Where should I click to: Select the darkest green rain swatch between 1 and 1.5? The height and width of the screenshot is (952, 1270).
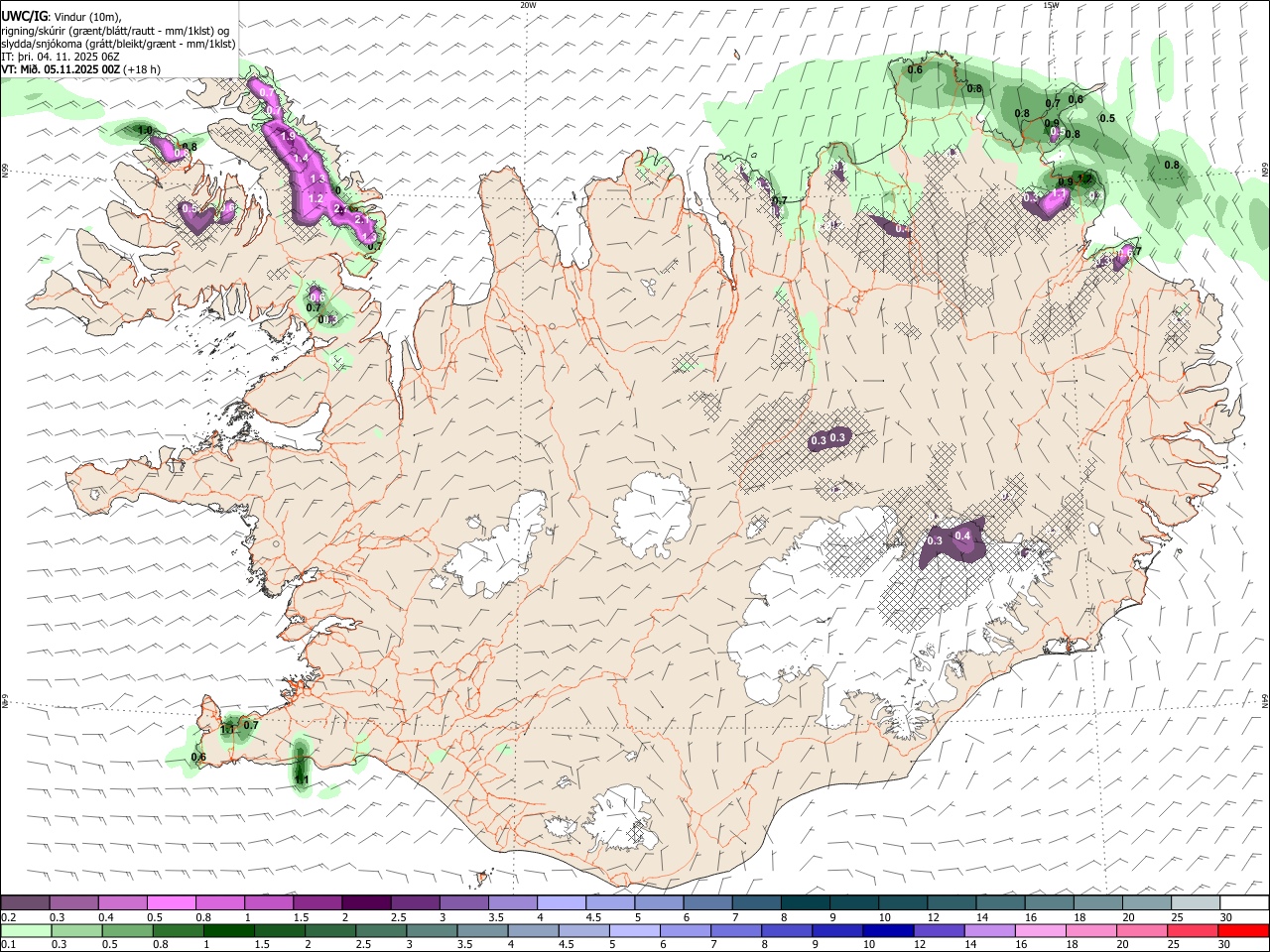[229, 930]
